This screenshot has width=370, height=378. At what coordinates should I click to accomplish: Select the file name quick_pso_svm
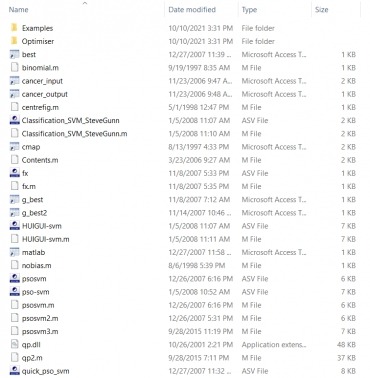(46, 371)
